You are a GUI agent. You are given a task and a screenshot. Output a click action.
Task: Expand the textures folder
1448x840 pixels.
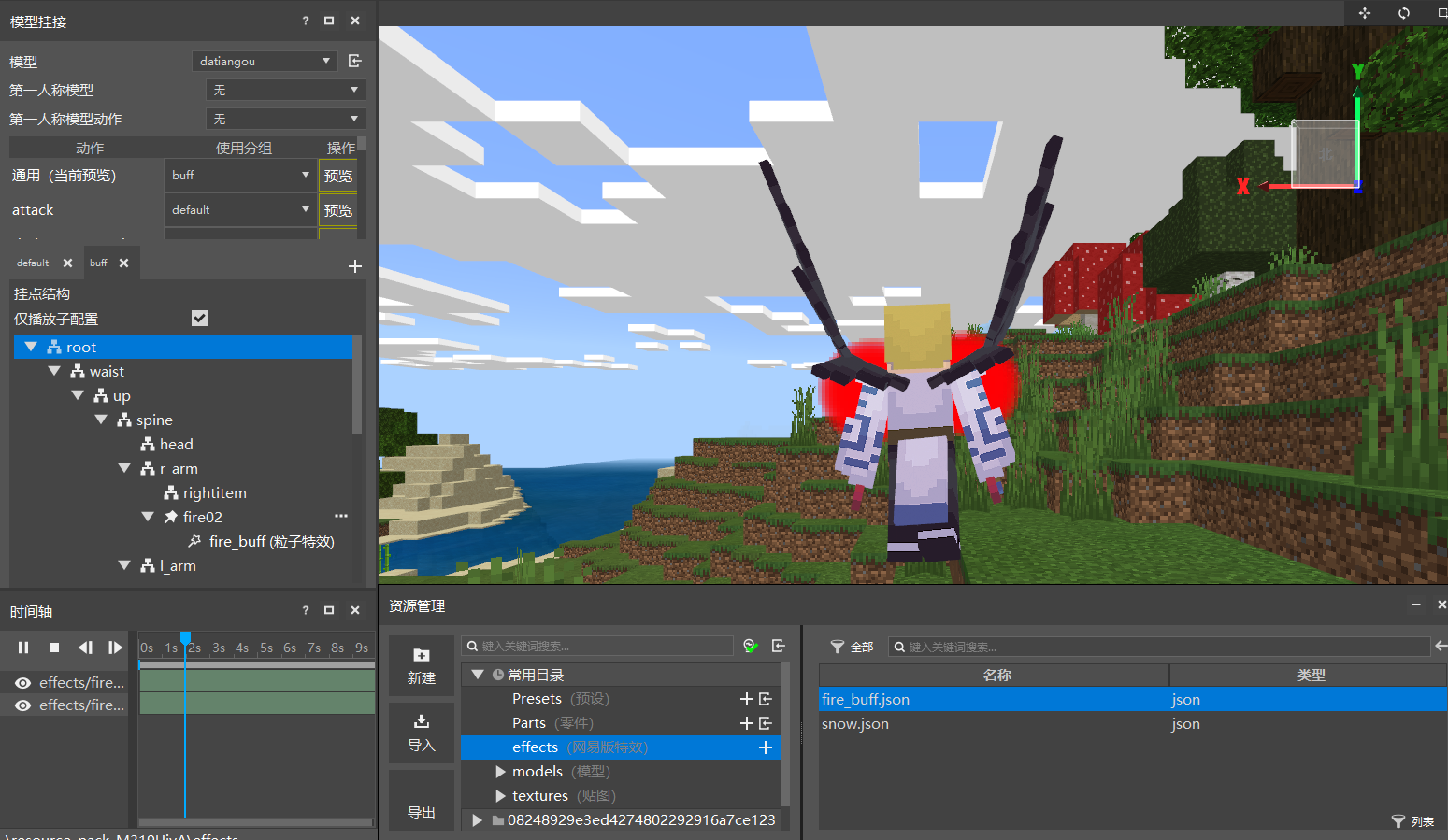(x=501, y=796)
